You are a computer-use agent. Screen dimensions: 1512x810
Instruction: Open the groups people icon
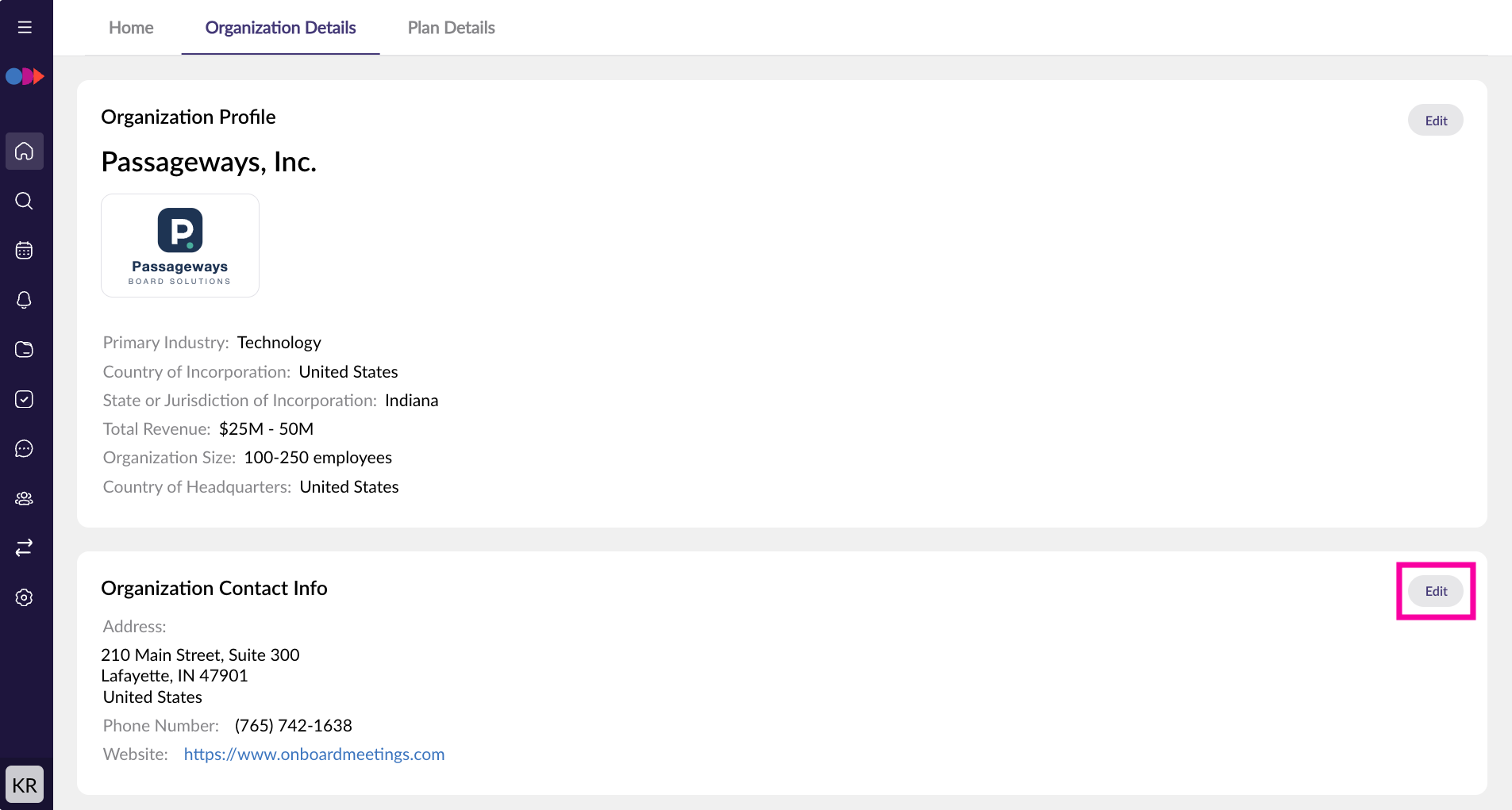(25, 498)
